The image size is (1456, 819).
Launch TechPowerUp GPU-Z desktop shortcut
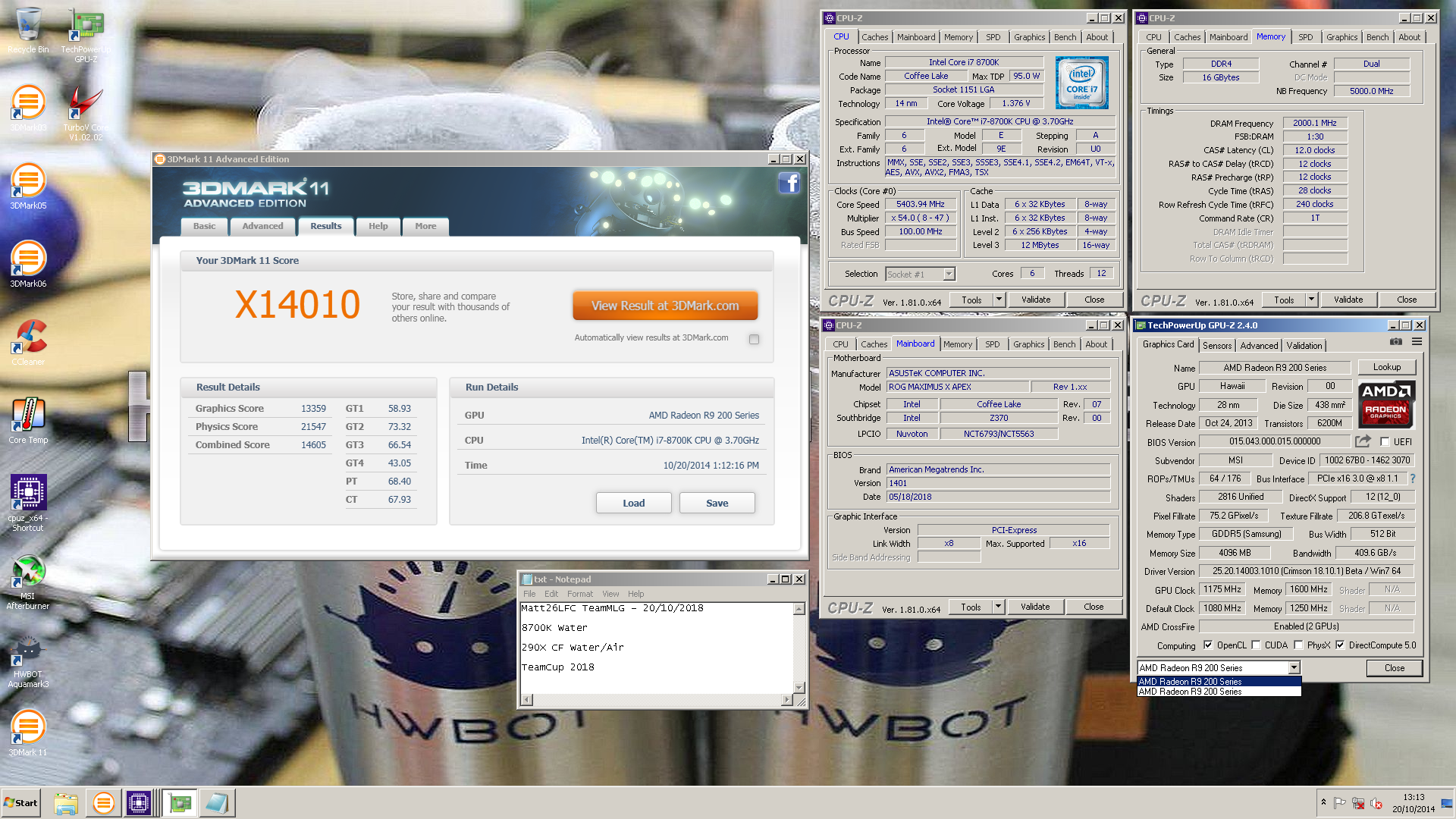coord(86,36)
